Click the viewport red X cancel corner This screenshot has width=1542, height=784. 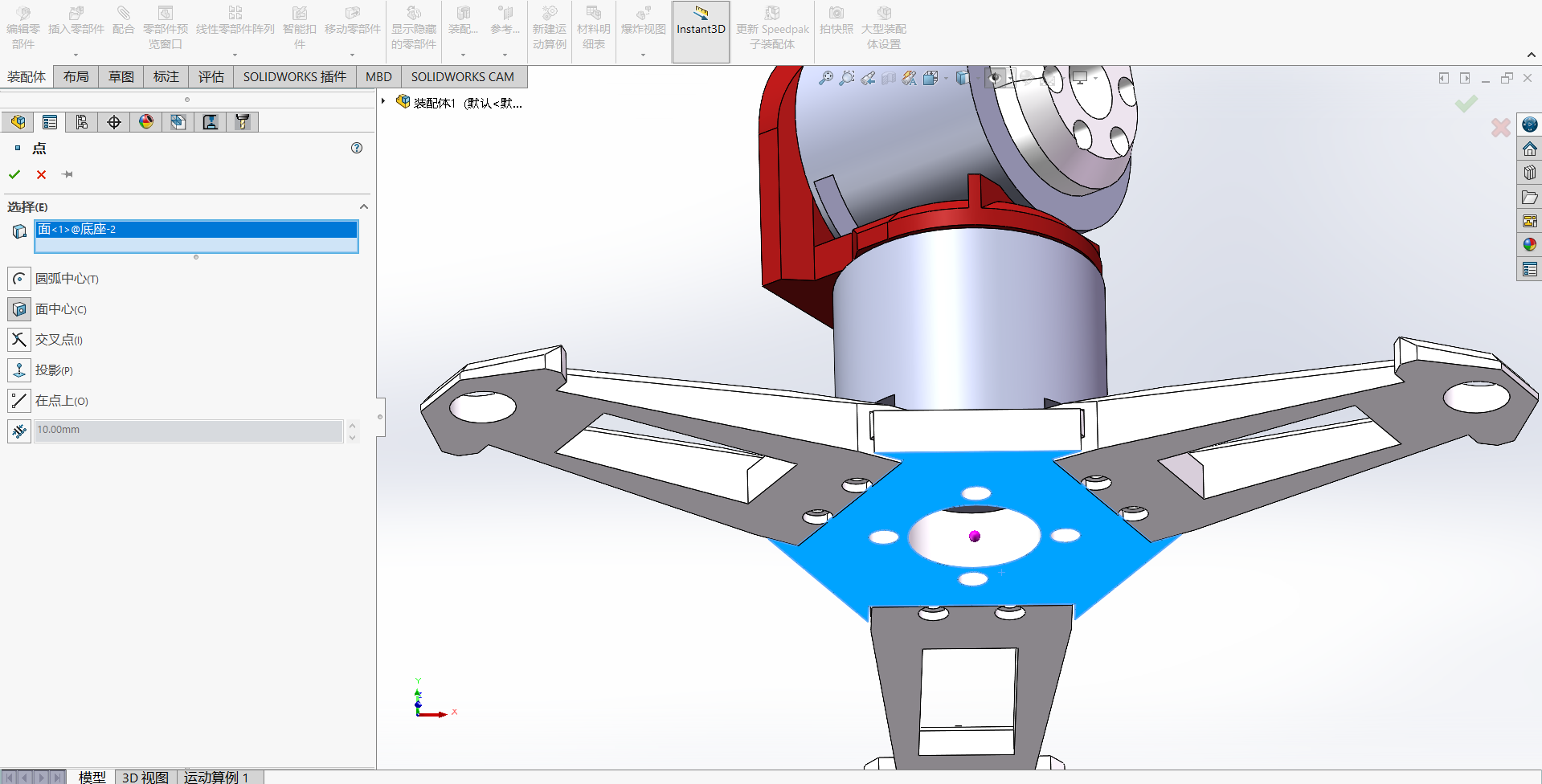pyautogui.click(x=1500, y=127)
